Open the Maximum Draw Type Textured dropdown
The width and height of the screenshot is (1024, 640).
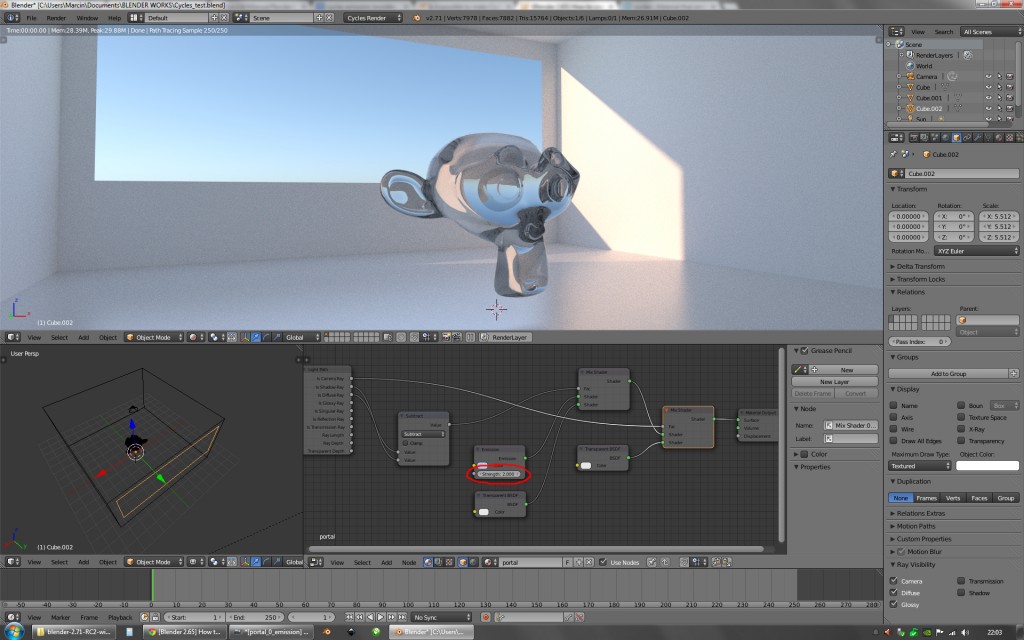click(919, 465)
